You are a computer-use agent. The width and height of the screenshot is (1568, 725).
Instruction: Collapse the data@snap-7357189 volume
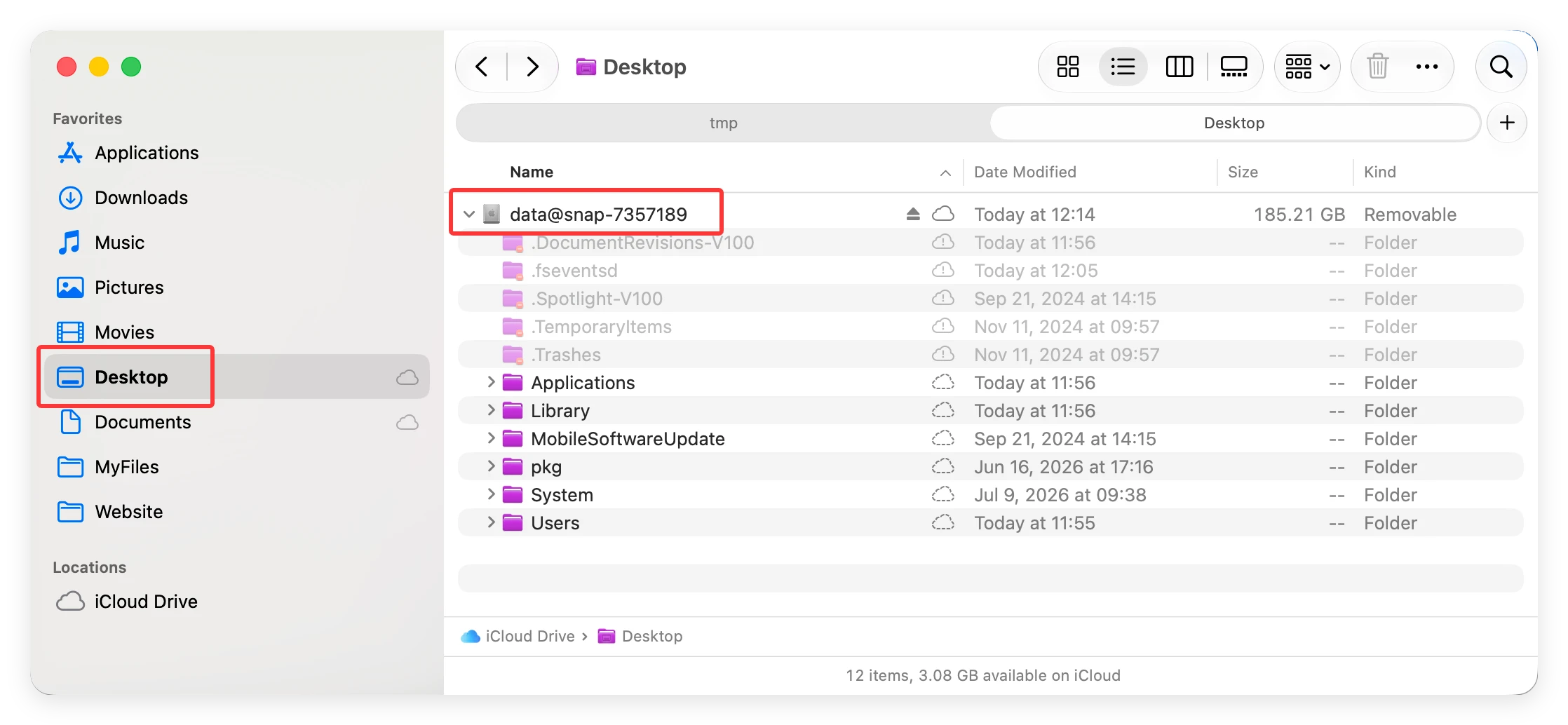[469, 214]
